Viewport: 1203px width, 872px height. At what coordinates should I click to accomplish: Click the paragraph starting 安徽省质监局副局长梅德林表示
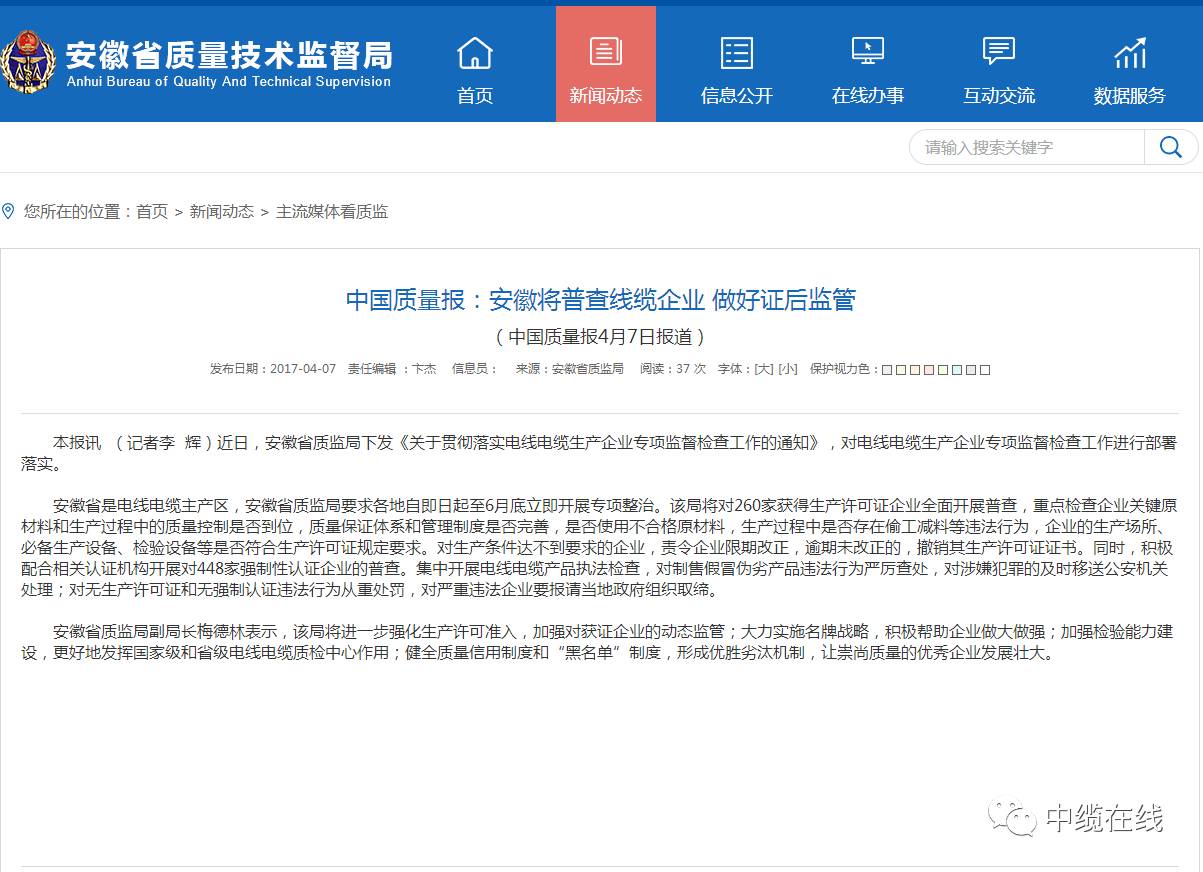600,642
